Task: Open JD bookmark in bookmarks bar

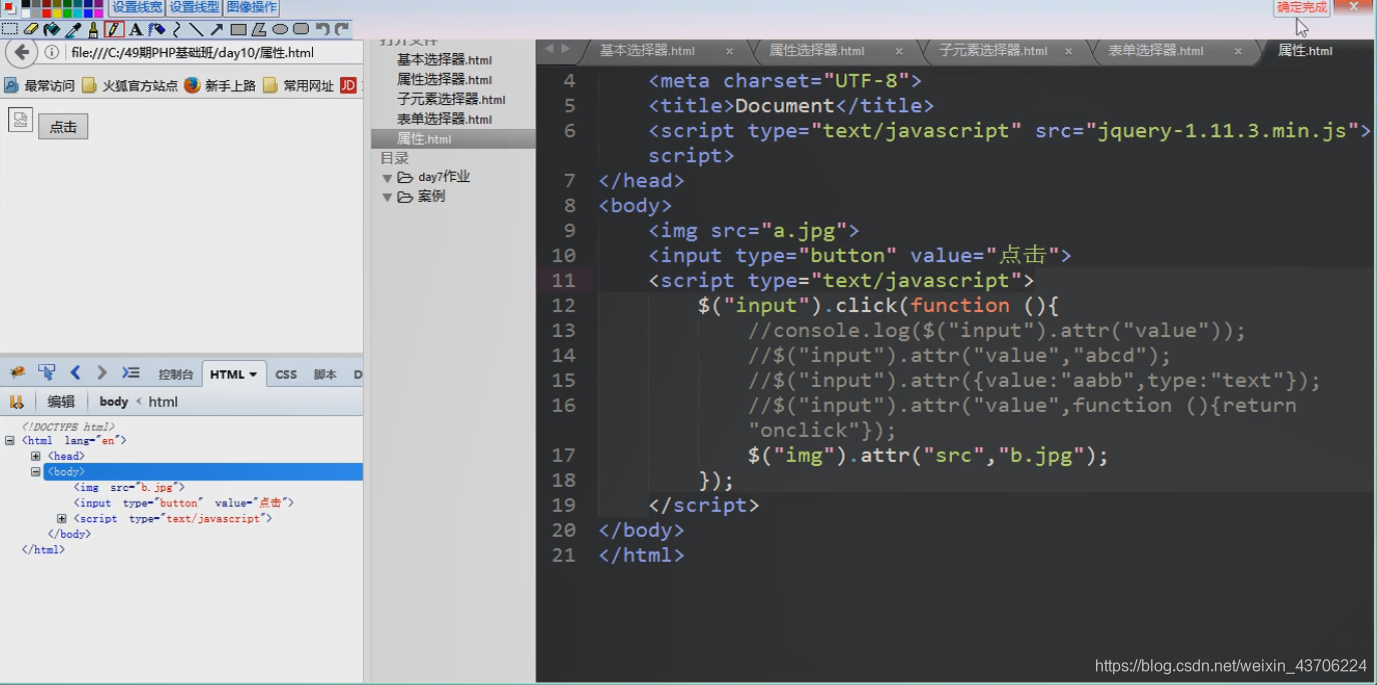Action: [x=348, y=86]
